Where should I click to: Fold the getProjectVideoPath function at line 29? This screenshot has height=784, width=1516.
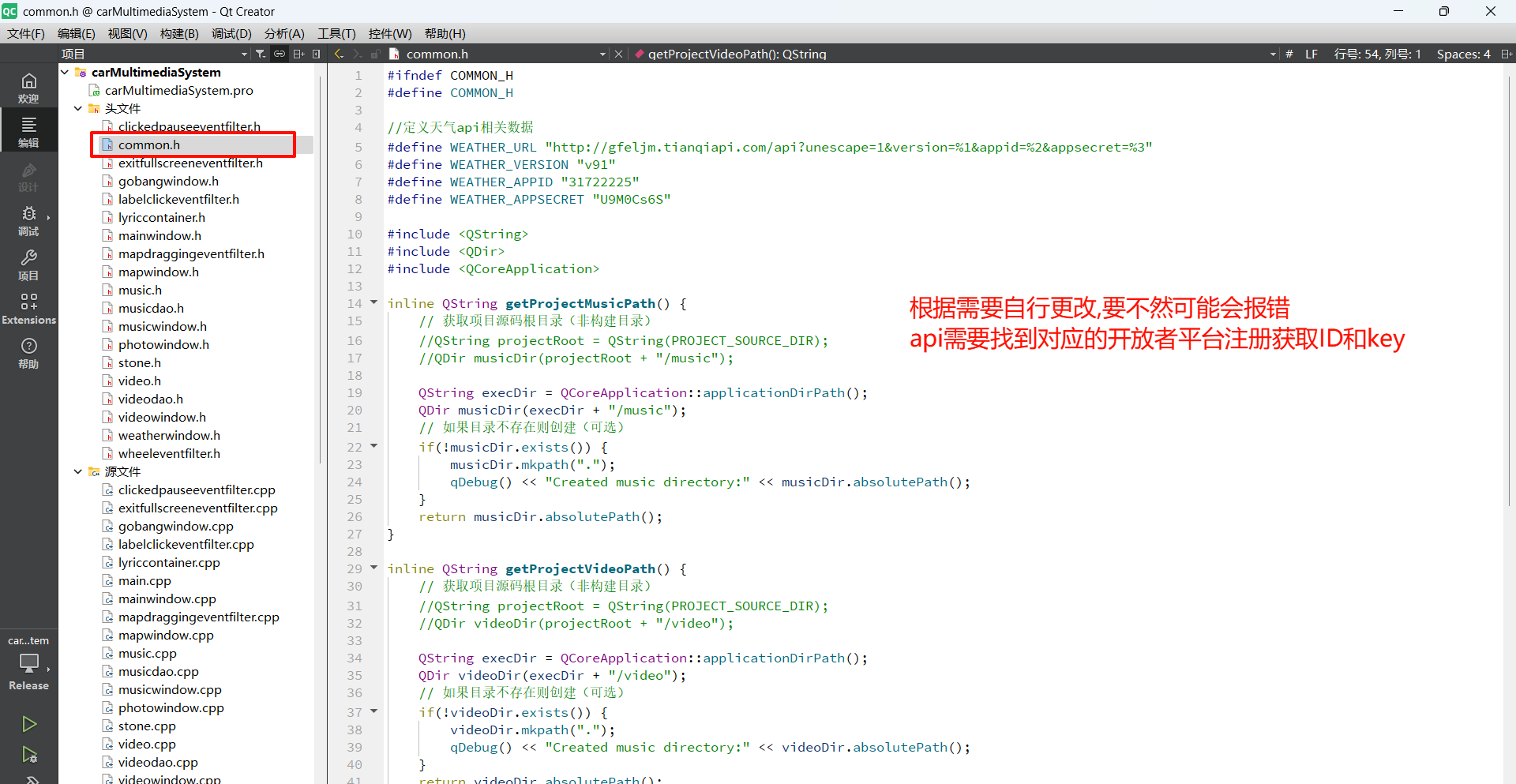[374, 568]
